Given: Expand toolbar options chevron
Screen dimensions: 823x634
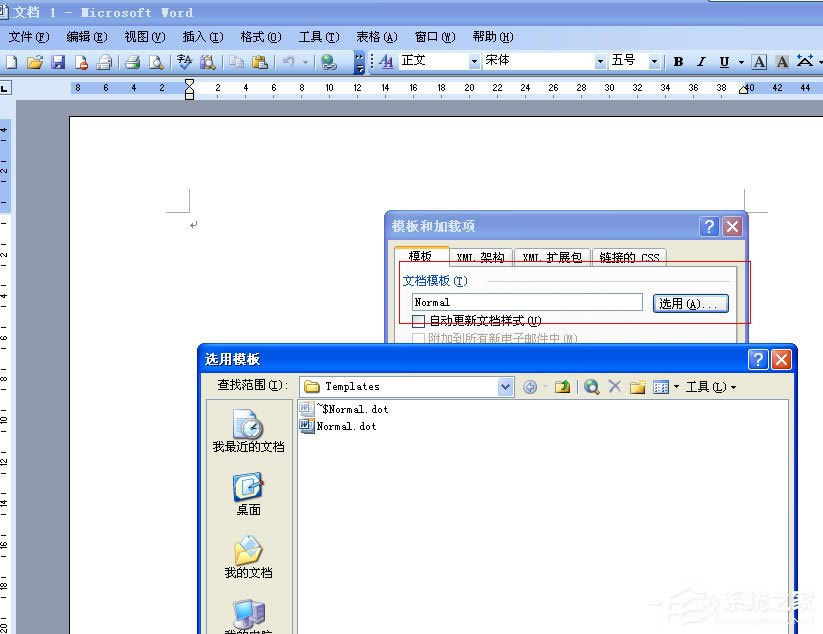Looking at the screenshot, I should coord(359,62).
